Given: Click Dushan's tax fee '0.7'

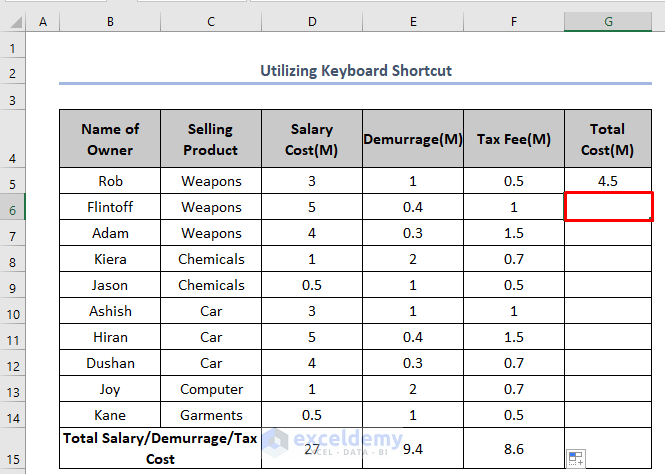Looking at the screenshot, I should coord(514,363).
